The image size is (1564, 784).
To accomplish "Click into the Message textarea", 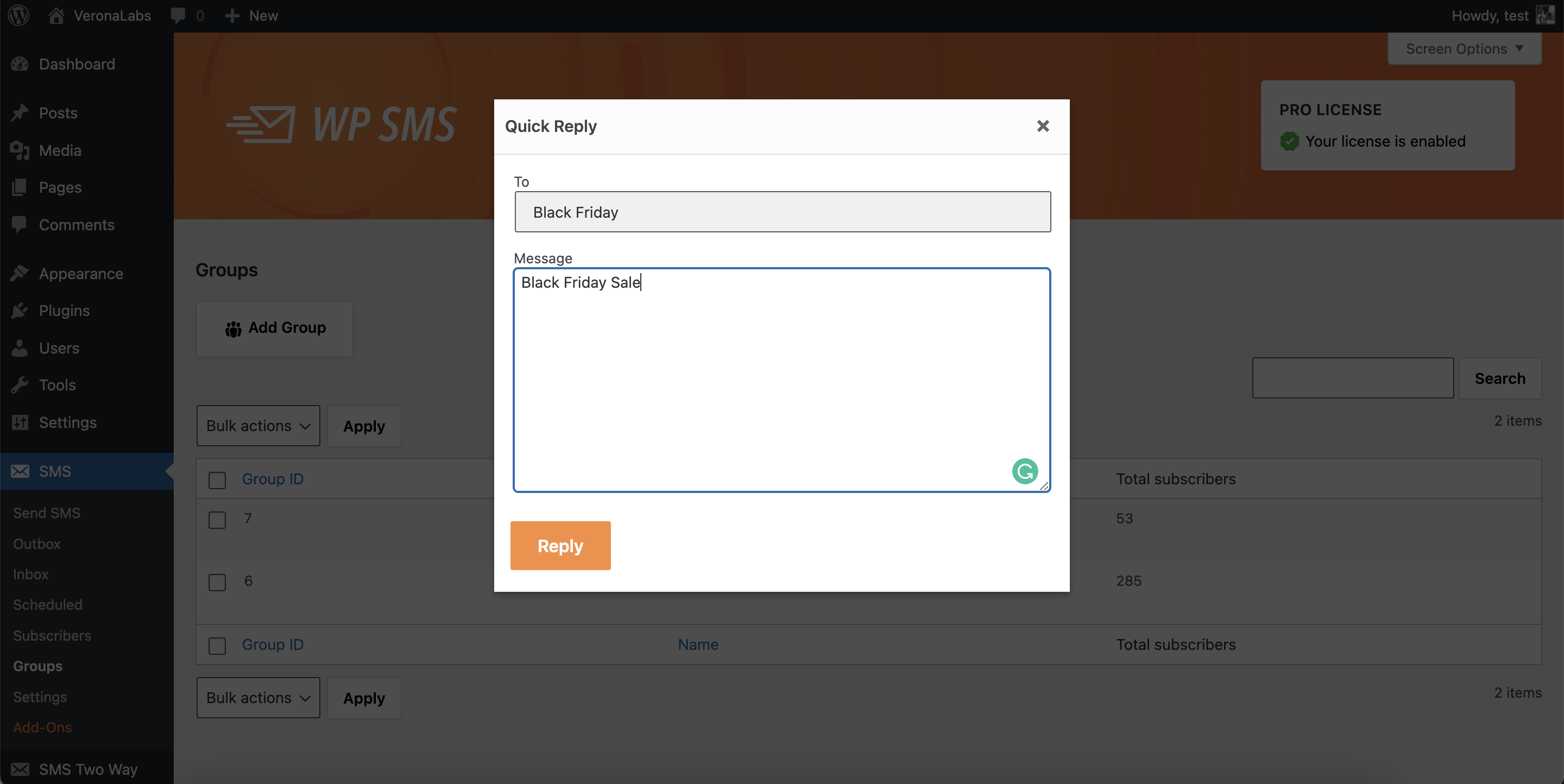I will [781, 380].
